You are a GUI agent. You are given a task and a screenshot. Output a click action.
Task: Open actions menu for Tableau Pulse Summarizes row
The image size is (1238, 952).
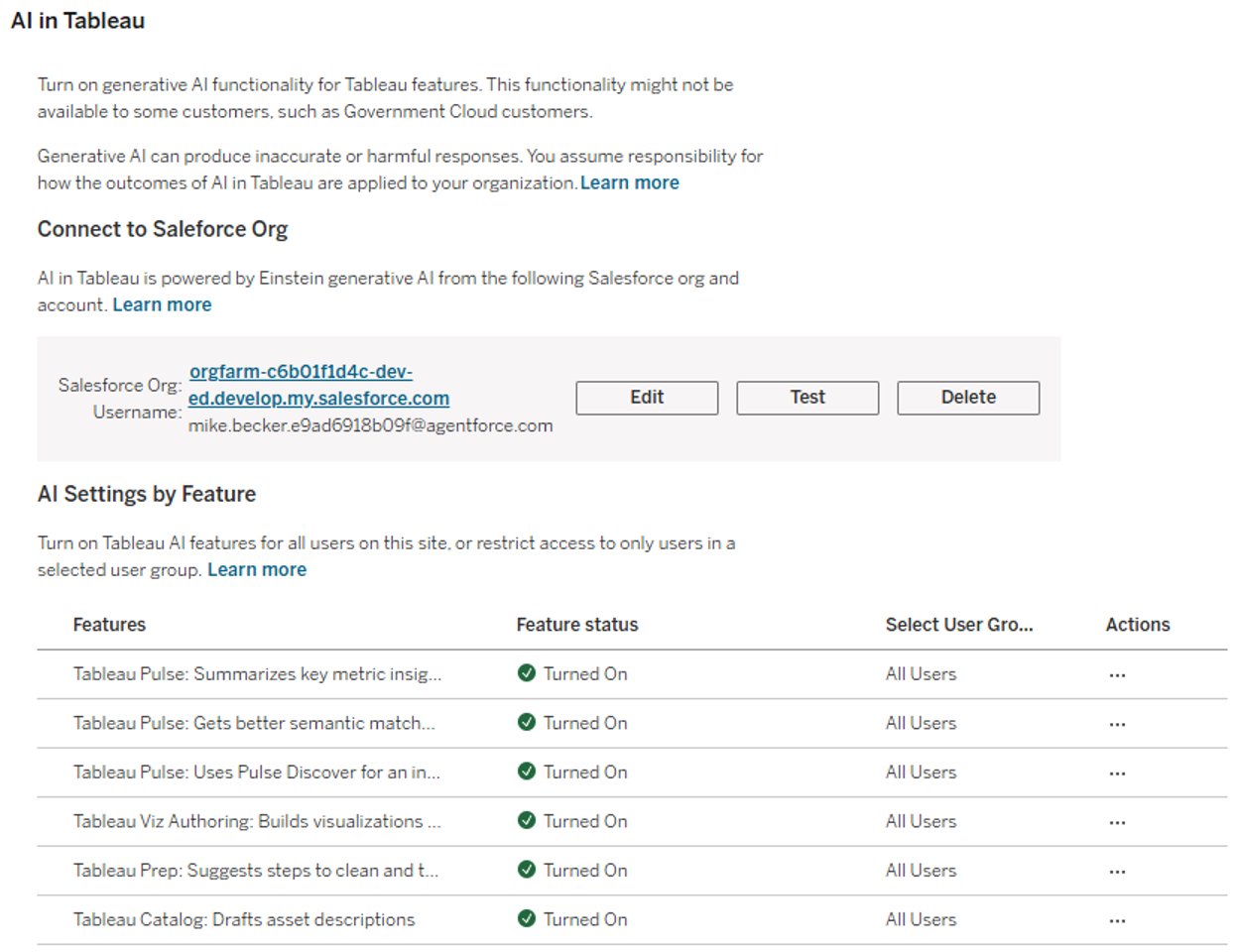coord(1117,674)
